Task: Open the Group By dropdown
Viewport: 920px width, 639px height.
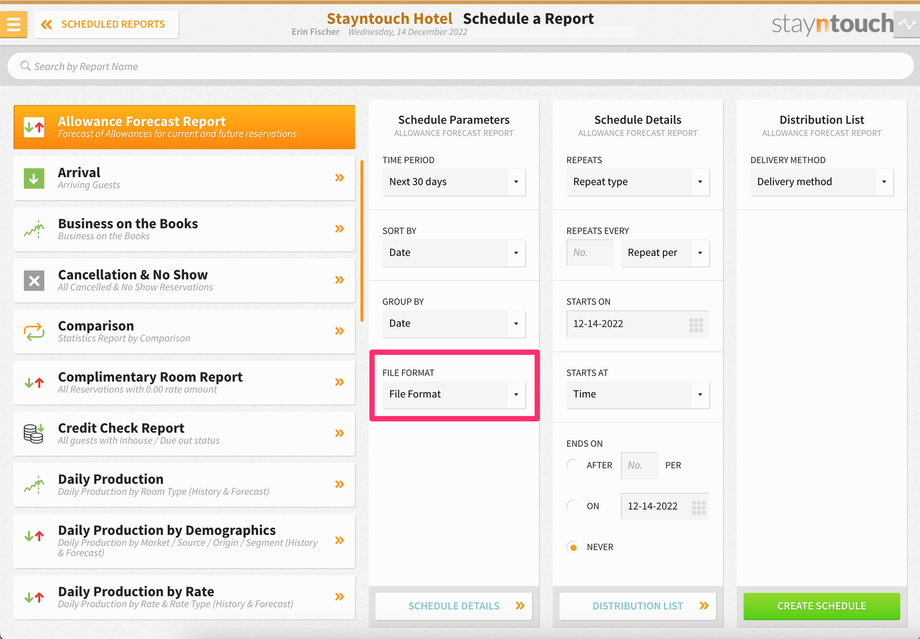Action: click(x=454, y=323)
